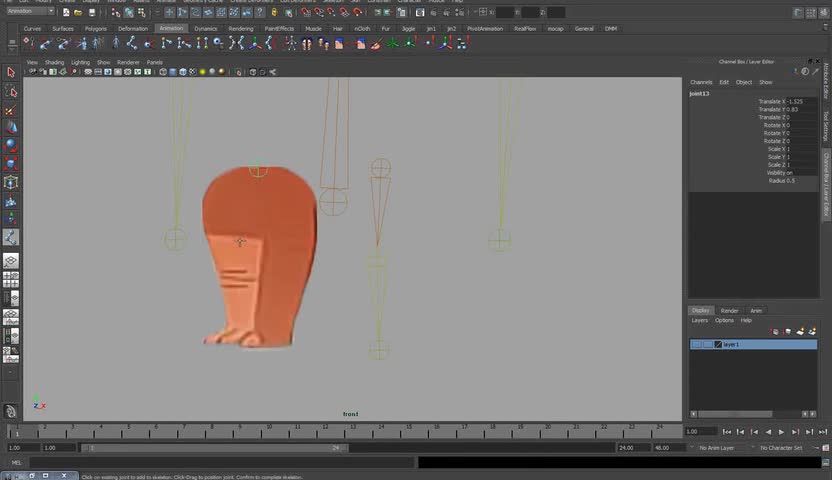The width and height of the screenshot is (832, 480).
Task: Toggle layer1 display type box
Action: point(707,344)
